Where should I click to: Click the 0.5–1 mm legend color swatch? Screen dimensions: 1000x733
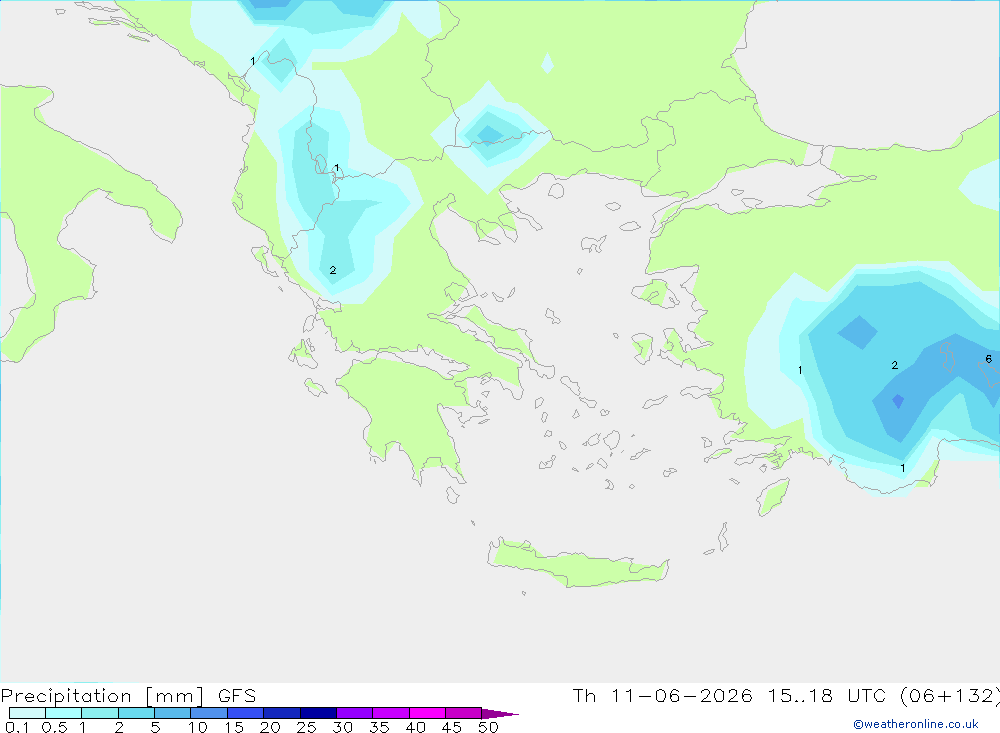(64, 713)
